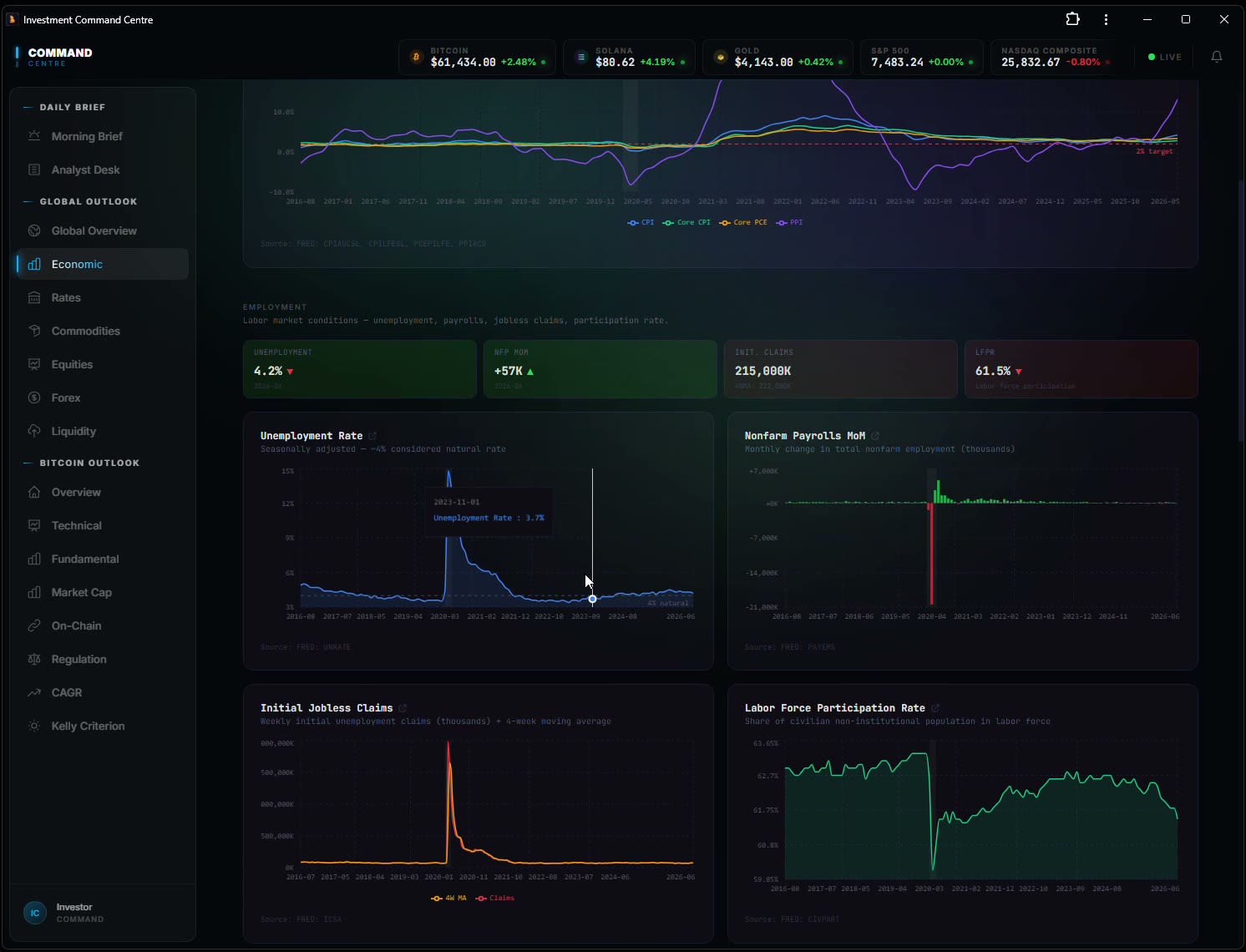The height and width of the screenshot is (952, 1246).
Task: Click the NFP MoM +57K stat card
Action: coord(600,369)
